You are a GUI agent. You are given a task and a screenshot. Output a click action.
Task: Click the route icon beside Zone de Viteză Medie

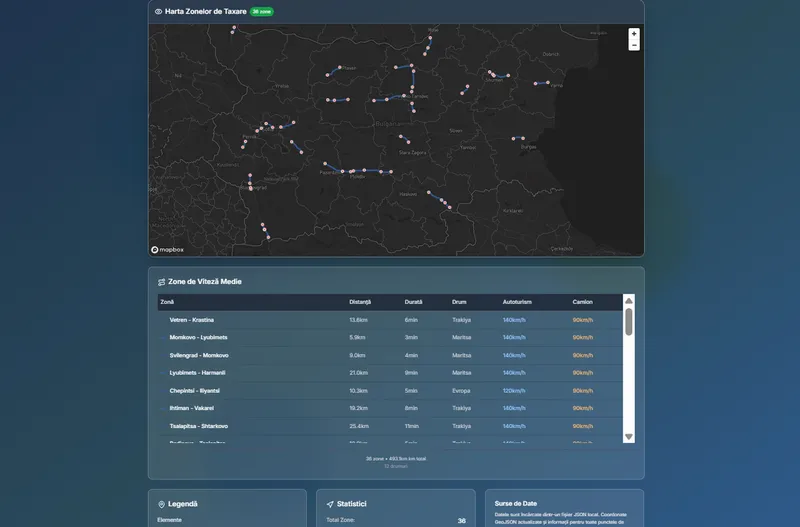(x=161, y=282)
